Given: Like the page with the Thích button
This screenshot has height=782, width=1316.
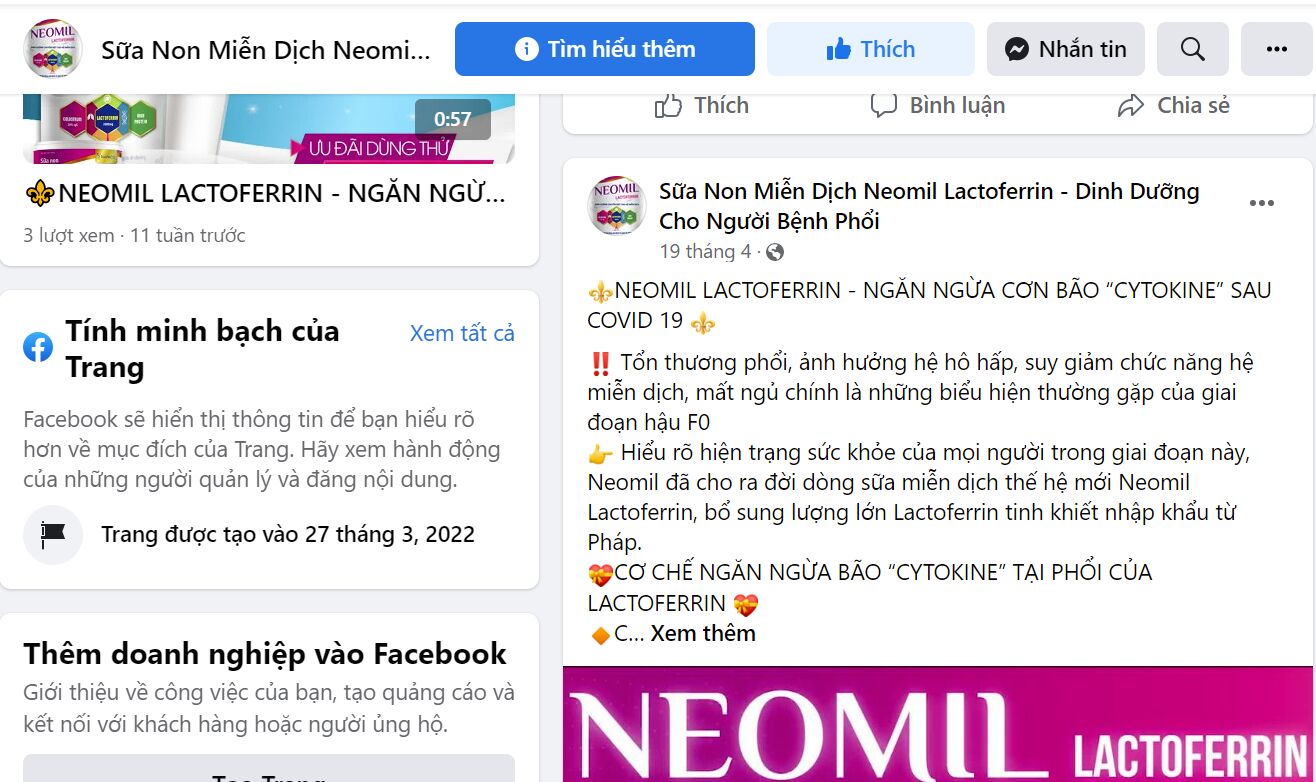Looking at the screenshot, I should 871,49.
